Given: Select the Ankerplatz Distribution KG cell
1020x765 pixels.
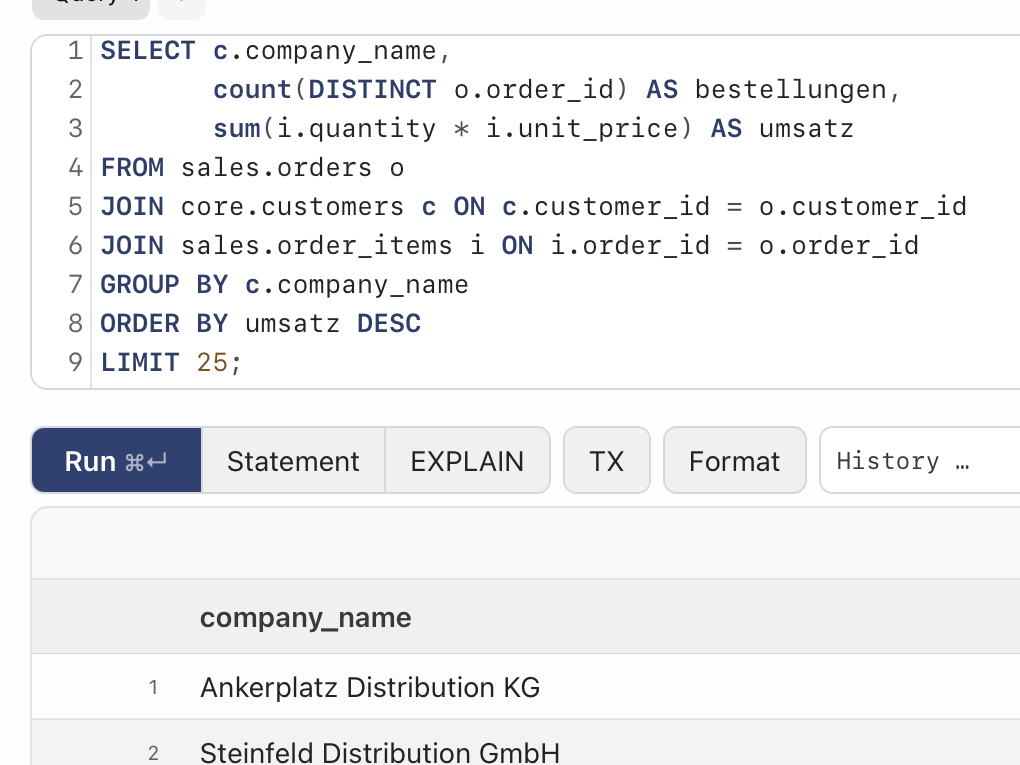Looking at the screenshot, I should [x=370, y=687].
